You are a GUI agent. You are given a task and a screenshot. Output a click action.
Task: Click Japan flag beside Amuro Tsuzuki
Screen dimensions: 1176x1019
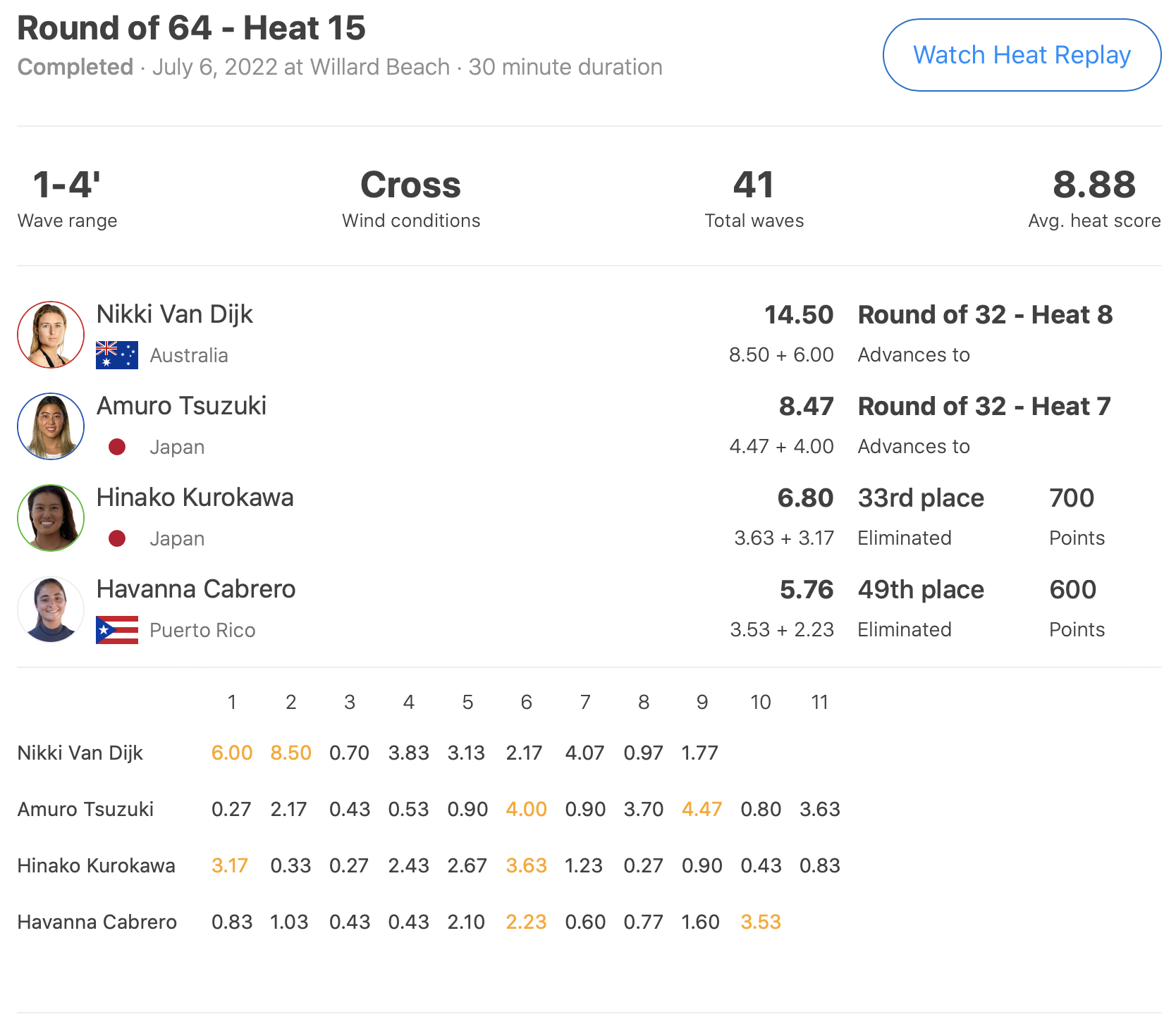click(x=117, y=447)
